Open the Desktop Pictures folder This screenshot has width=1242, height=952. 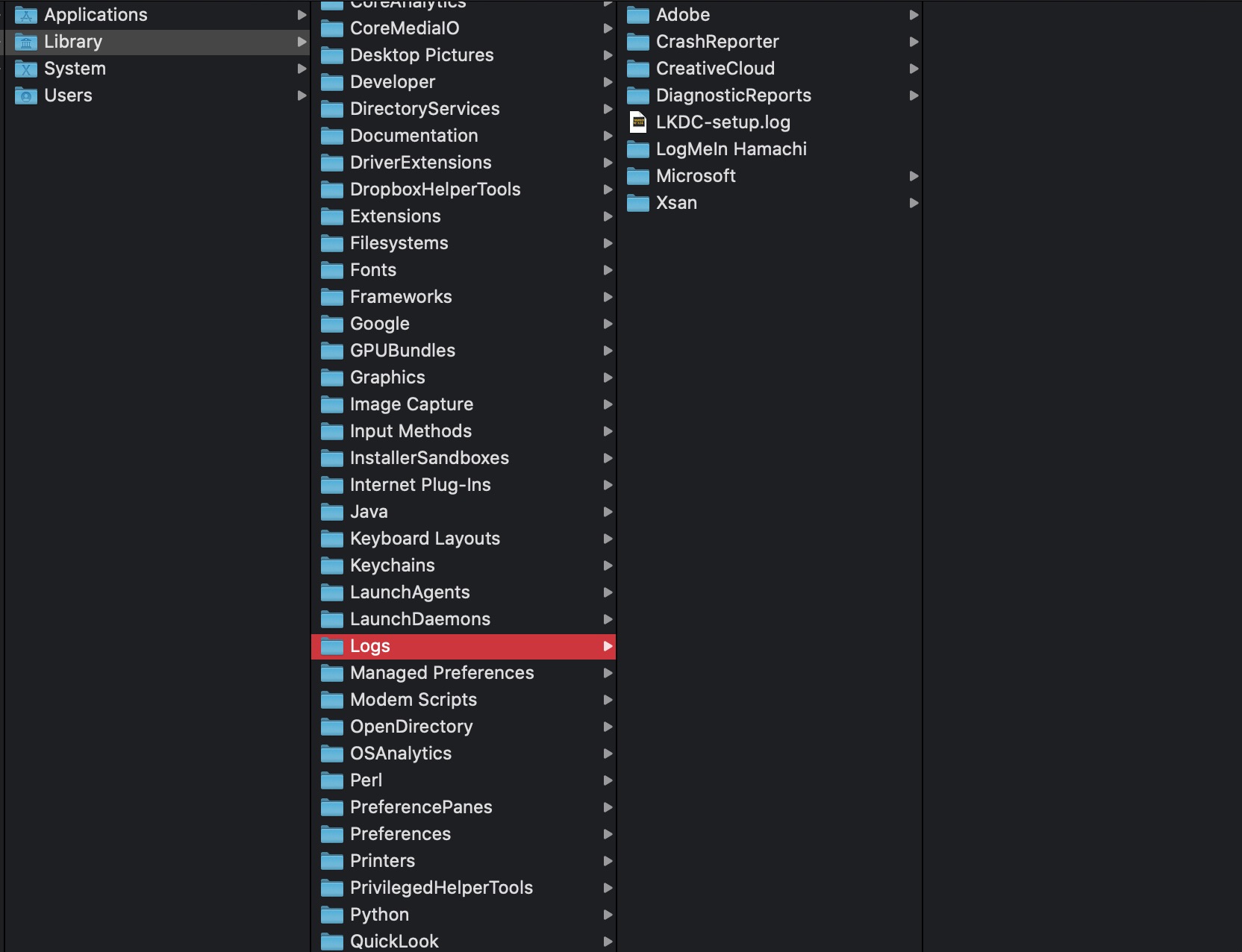tap(422, 55)
